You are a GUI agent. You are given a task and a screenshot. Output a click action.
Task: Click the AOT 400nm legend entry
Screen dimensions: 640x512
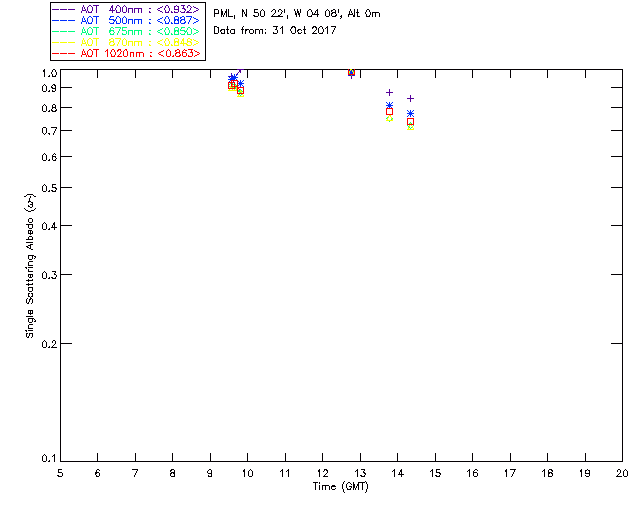(x=126, y=9)
